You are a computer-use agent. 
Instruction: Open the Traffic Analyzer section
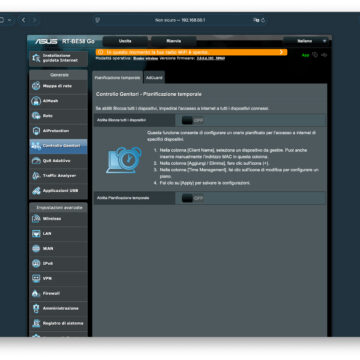(59, 176)
